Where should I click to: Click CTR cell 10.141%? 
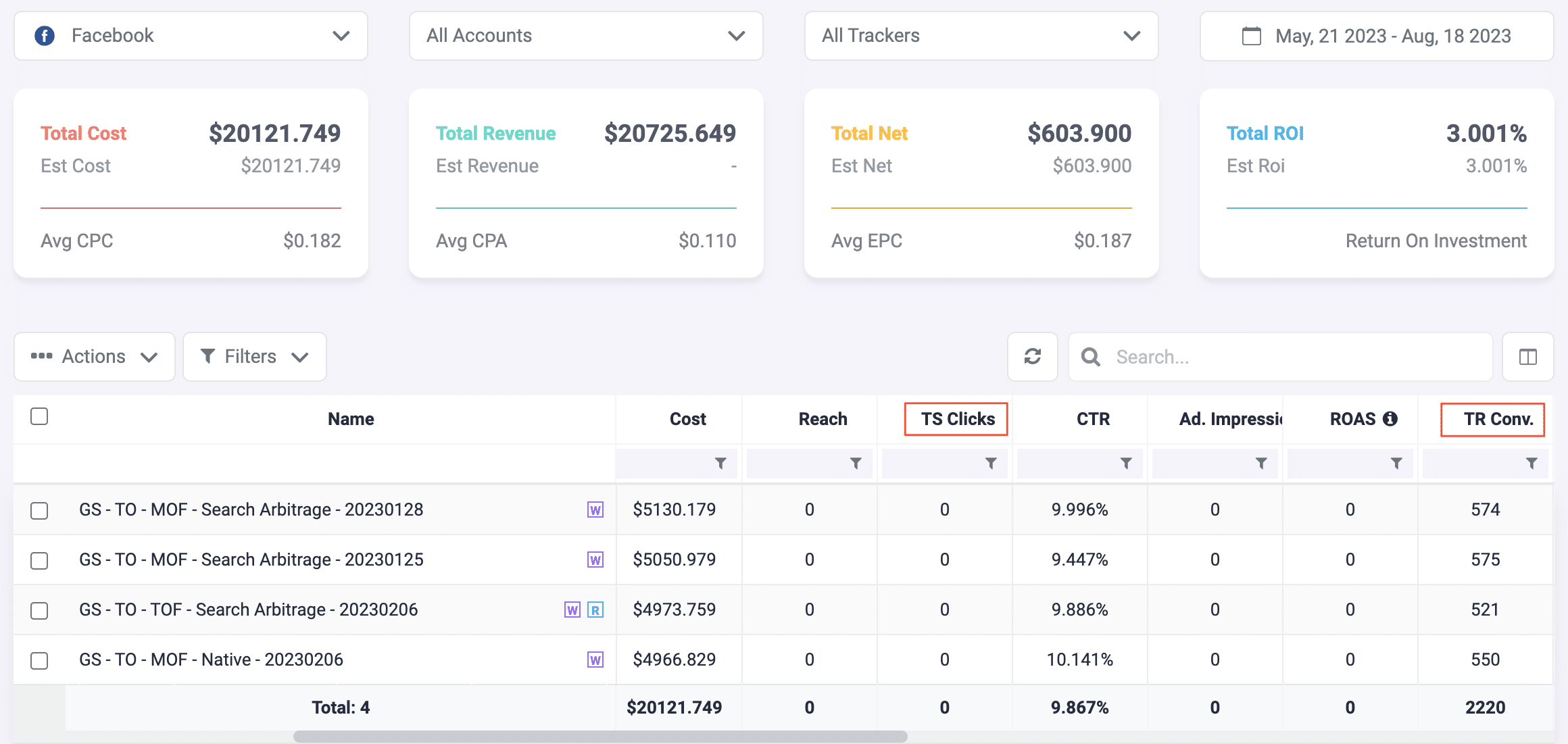click(1079, 660)
